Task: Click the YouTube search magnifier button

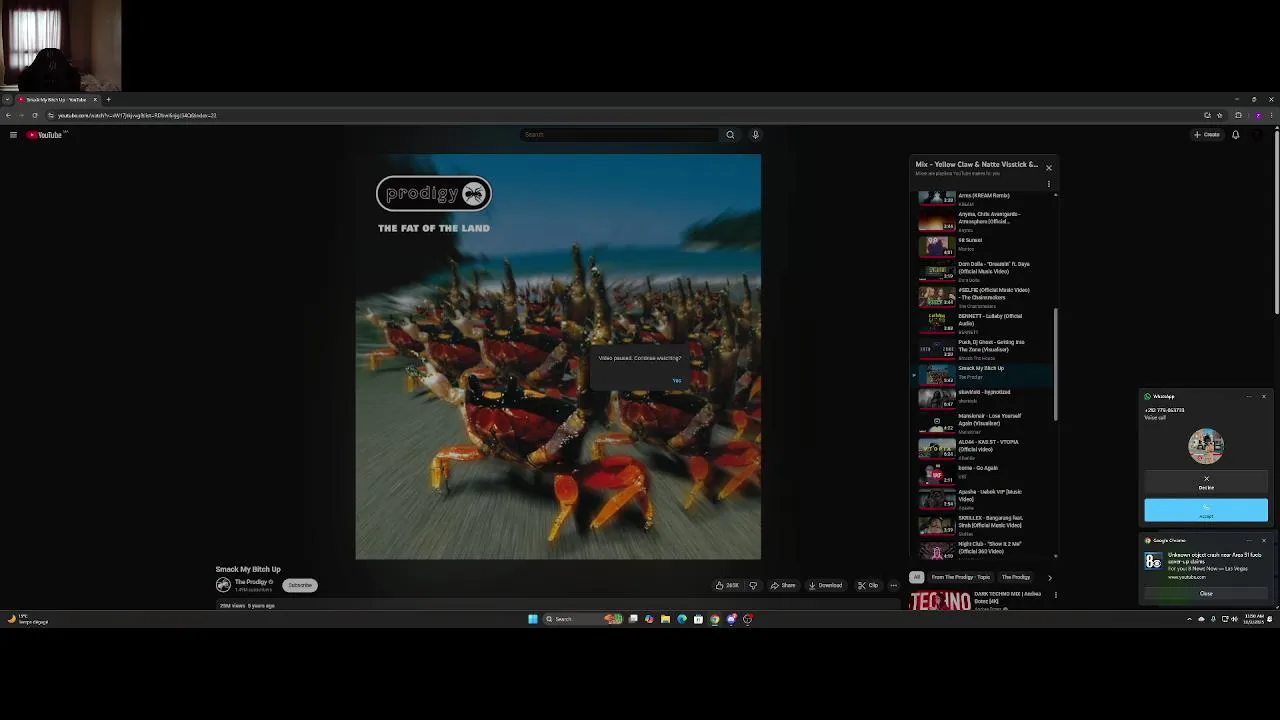Action: pos(730,135)
